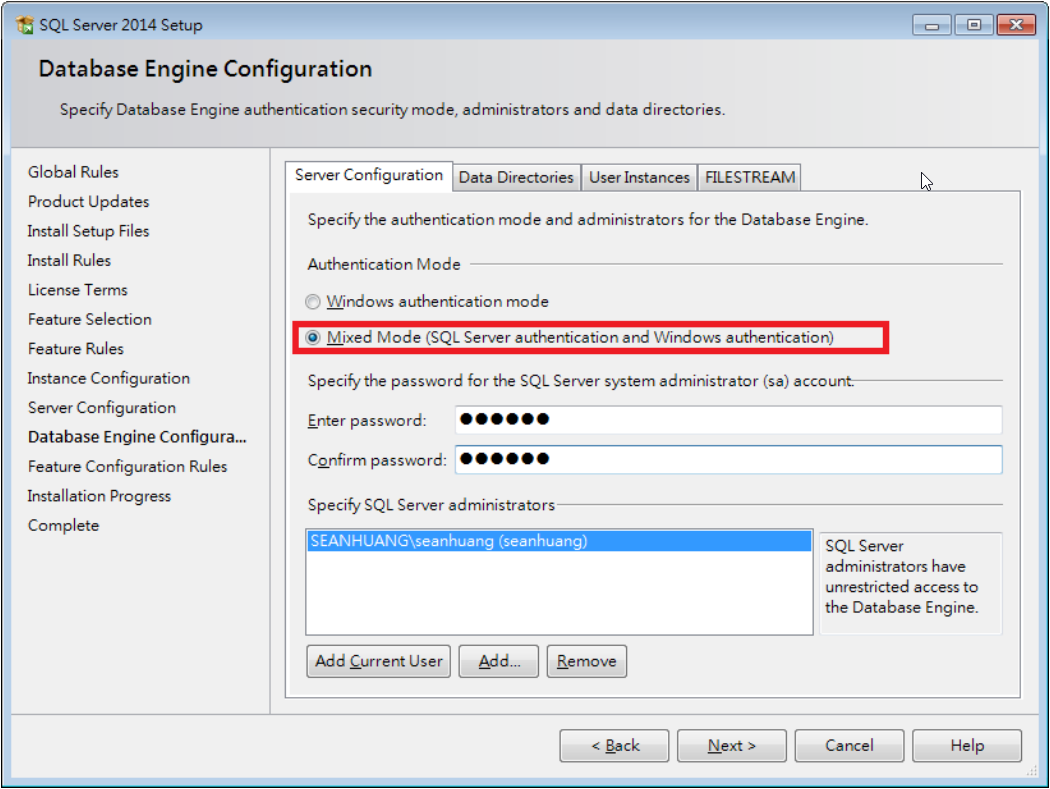The width and height of the screenshot is (1050, 789).
Task: Select License Terms in the left sidebar
Action: (x=77, y=290)
